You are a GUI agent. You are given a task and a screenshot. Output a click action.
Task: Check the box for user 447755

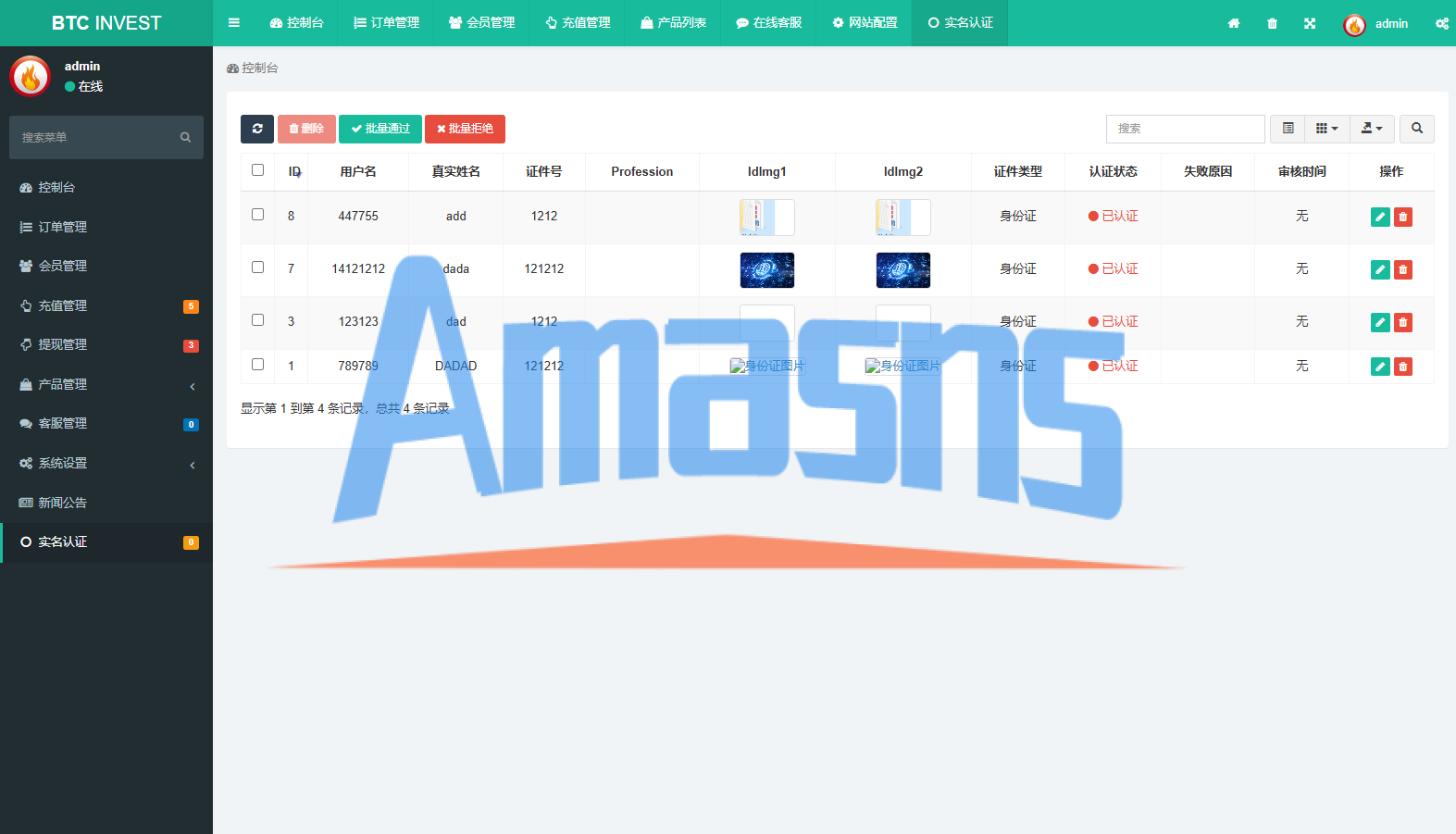click(257, 215)
